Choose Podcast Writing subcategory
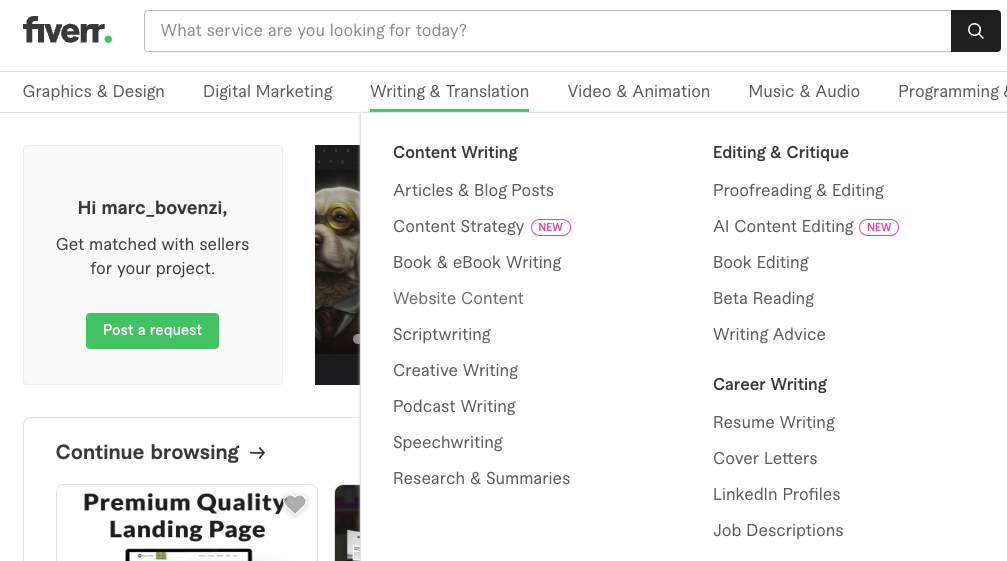The width and height of the screenshot is (1007, 561). (454, 406)
